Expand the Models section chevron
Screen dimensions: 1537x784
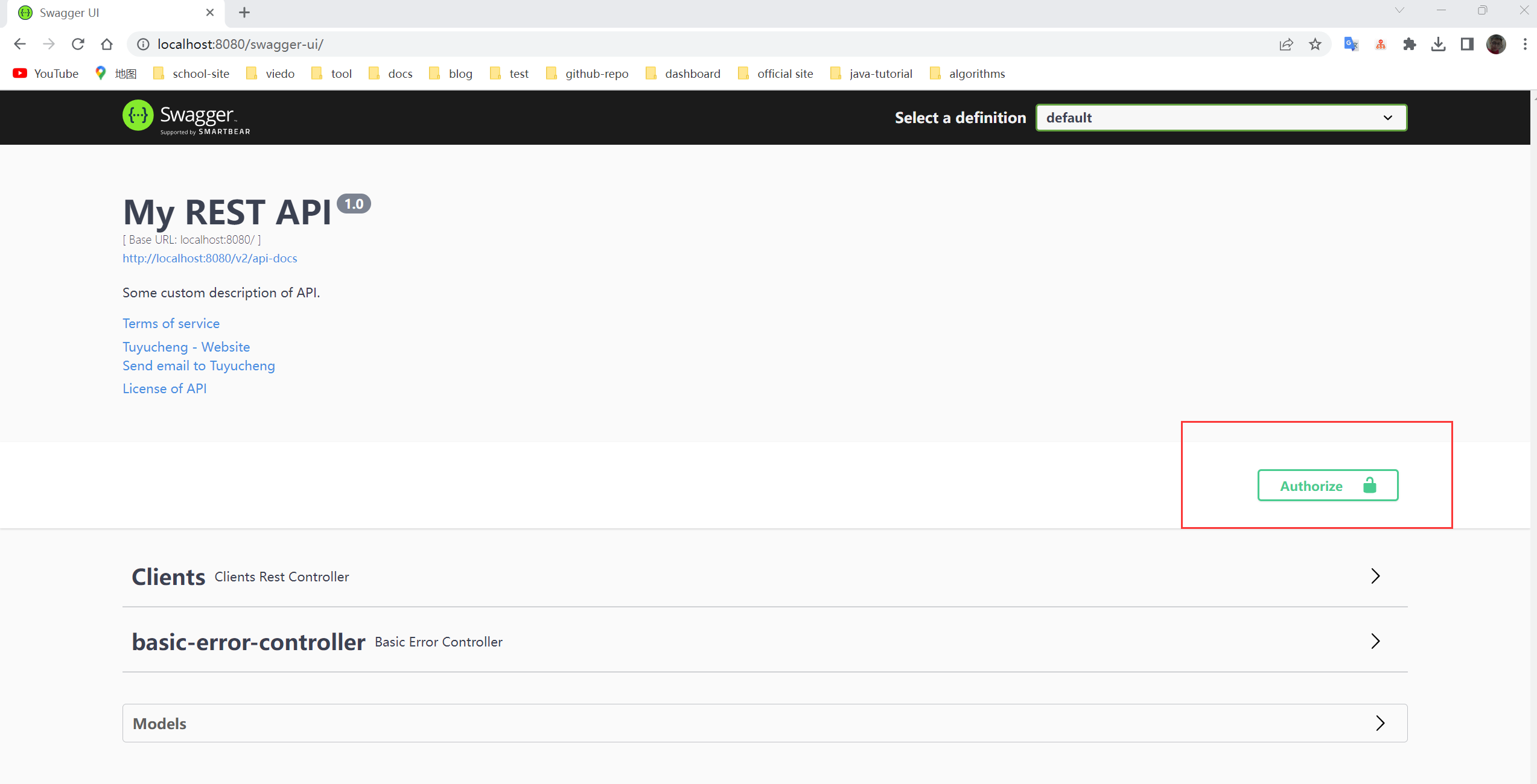1380,723
